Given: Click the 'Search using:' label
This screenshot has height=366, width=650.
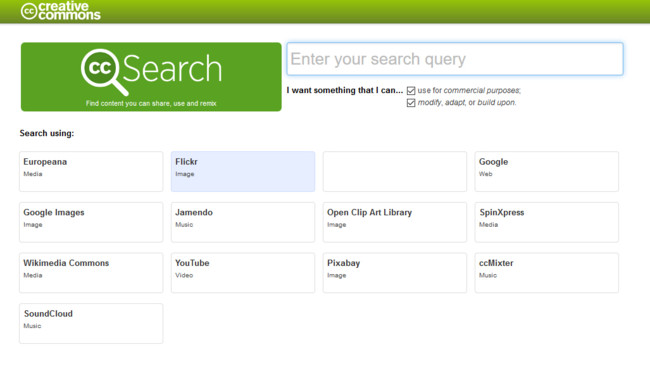Looking at the screenshot, I should pyautogui.click(x=47, y=133).
